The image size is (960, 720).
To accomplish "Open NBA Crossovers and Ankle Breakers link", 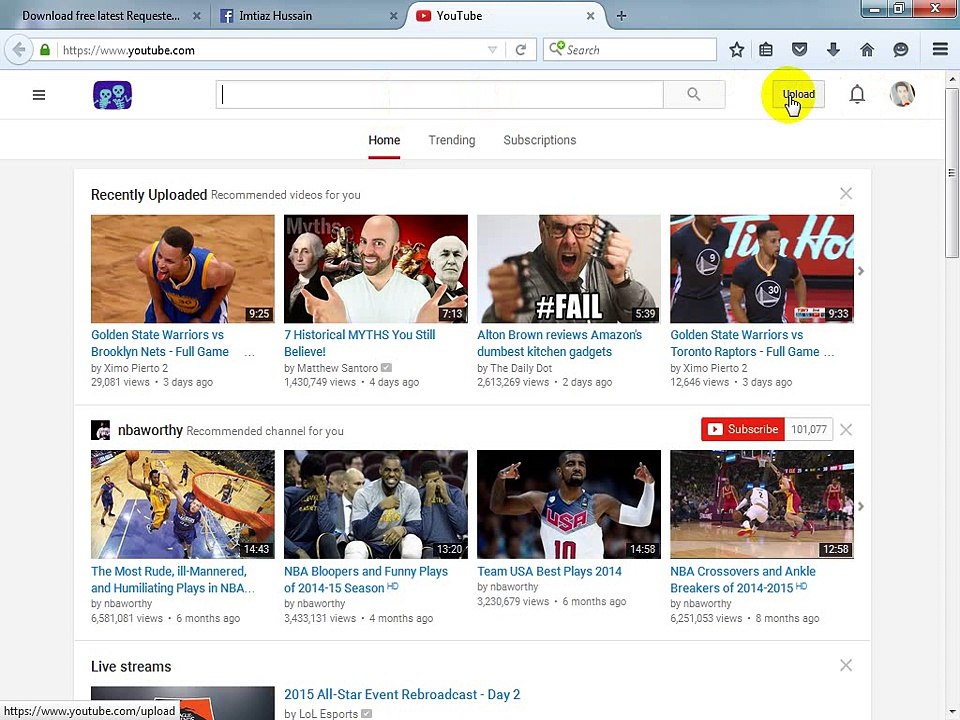I will pos(743,579).
